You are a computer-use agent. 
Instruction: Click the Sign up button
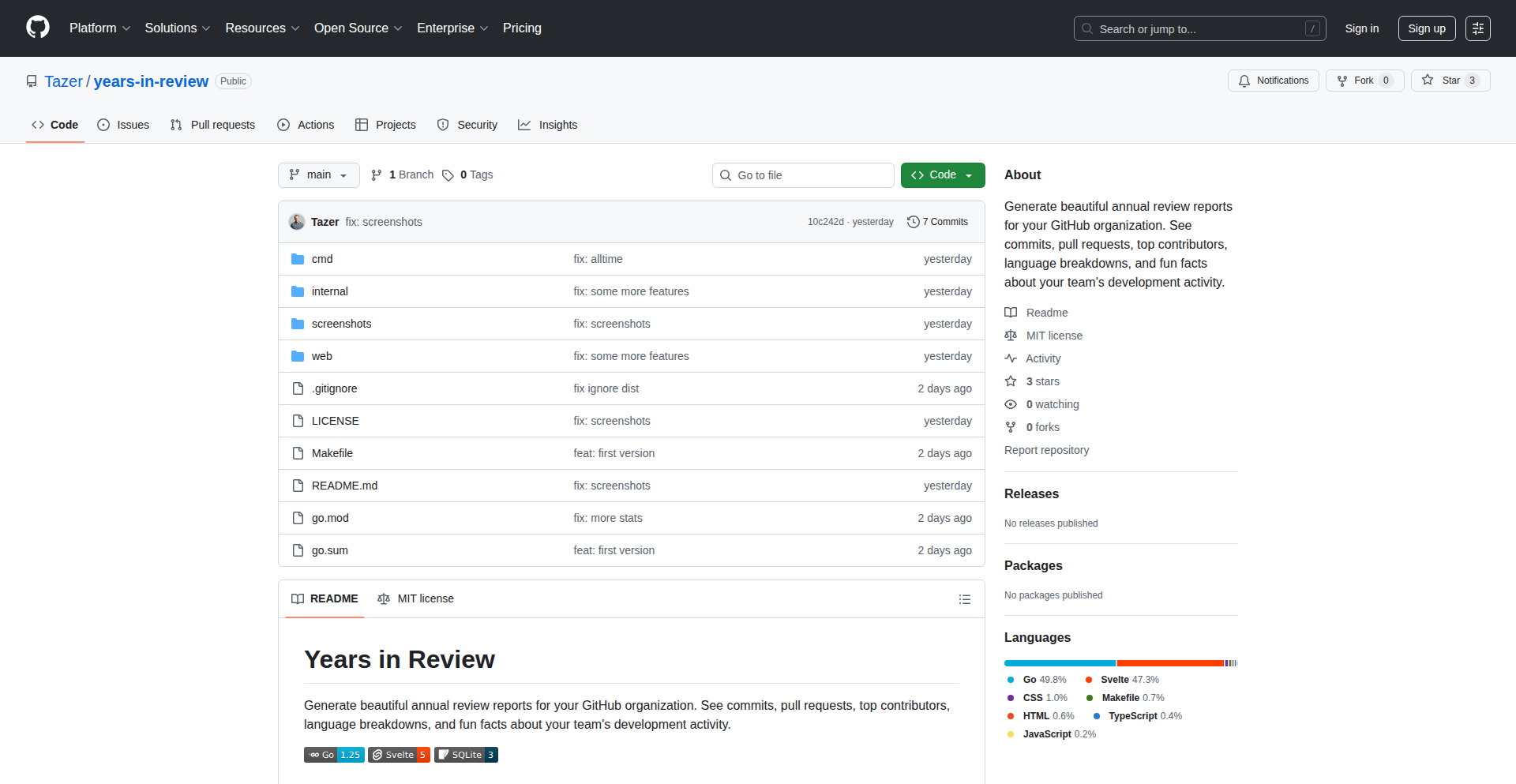[1427, 28]
